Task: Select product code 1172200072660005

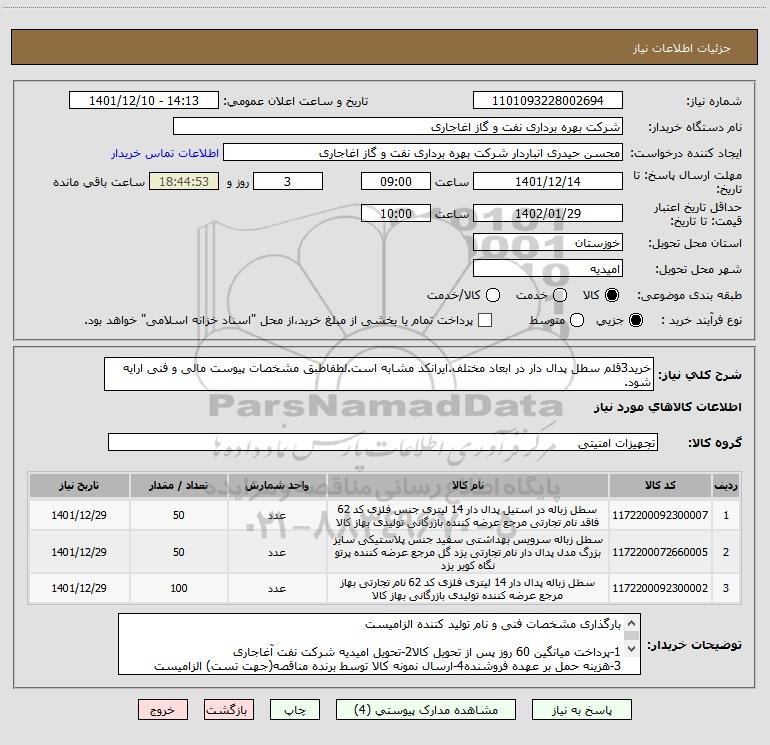Action: pos(660,552)
